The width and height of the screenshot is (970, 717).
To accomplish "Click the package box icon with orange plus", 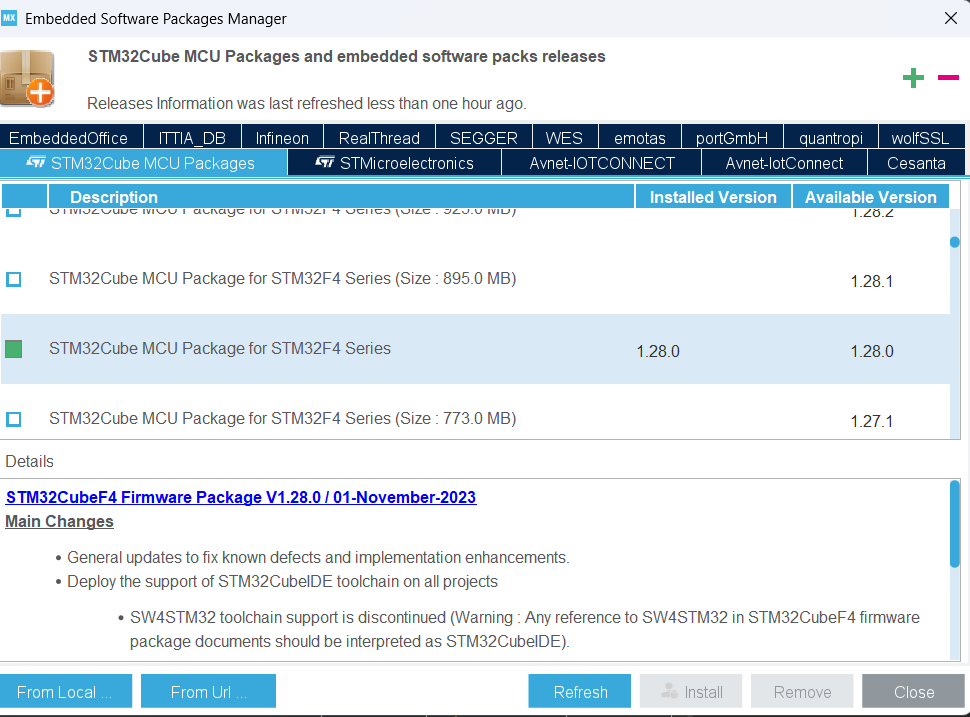I will click(27, 79).
